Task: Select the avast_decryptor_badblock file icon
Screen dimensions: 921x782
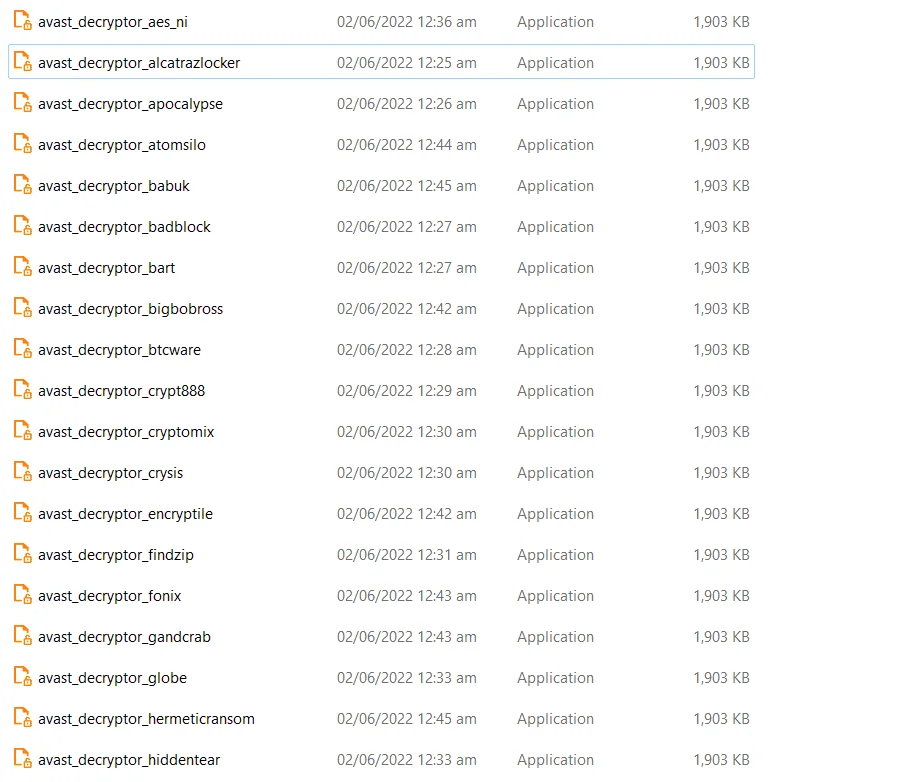Action: click(23, 226)
